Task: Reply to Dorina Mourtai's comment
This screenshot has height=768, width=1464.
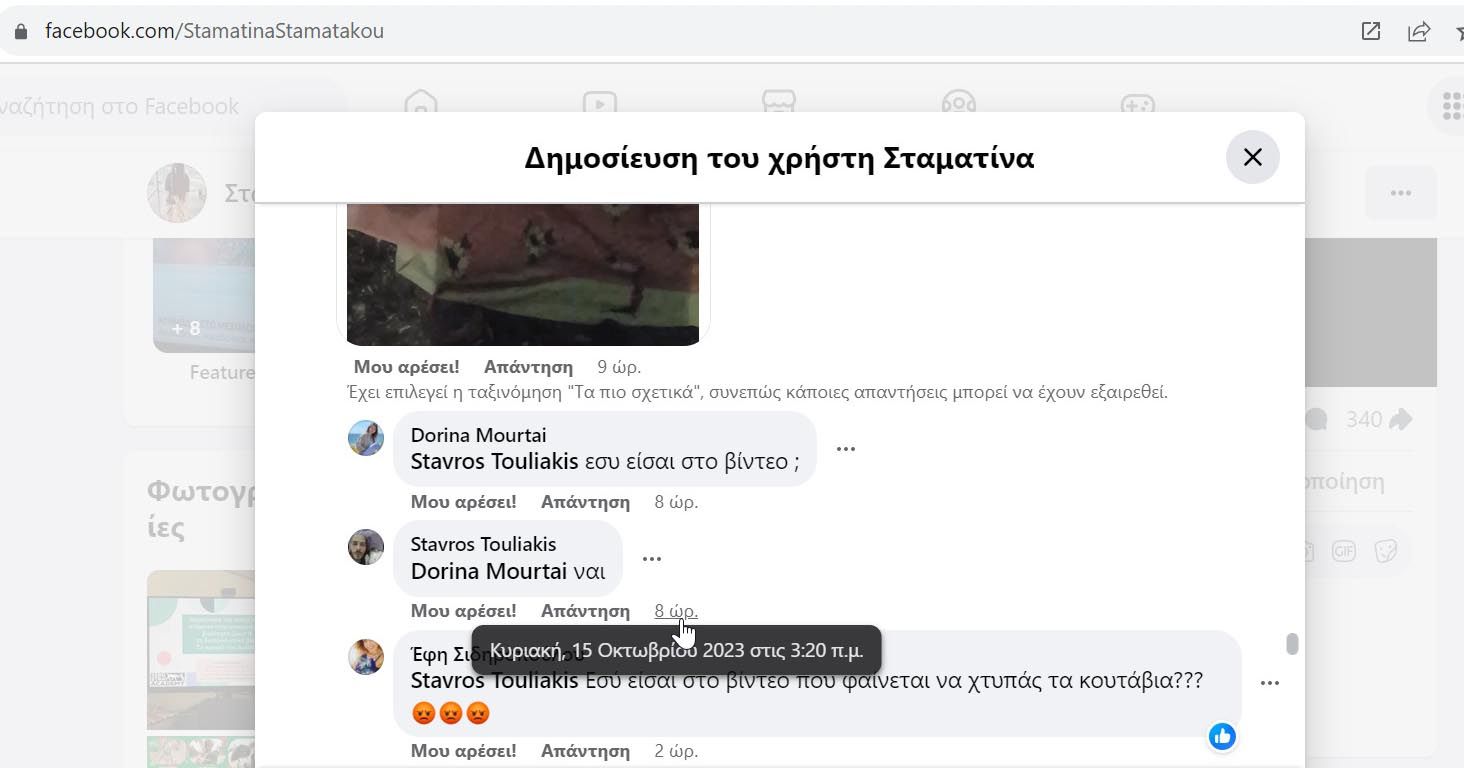Action: click(585, 502)
